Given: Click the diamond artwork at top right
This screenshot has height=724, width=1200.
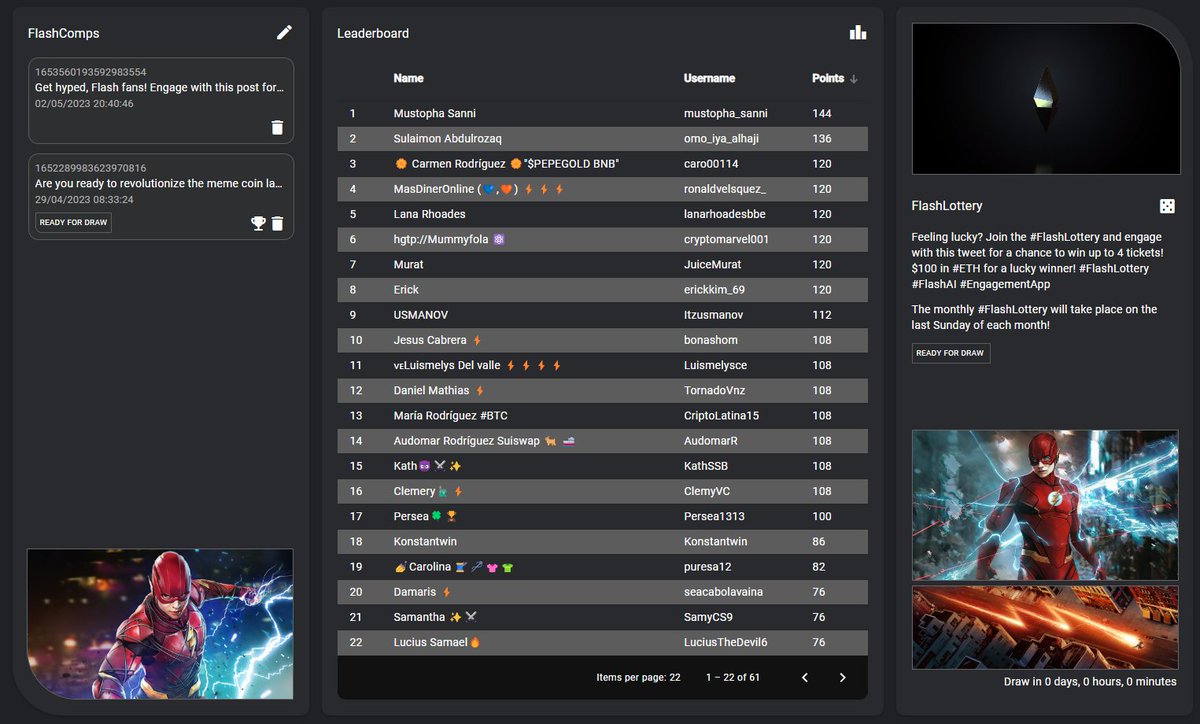Looking at the screenshot, I should click(x=1045, y=97).
